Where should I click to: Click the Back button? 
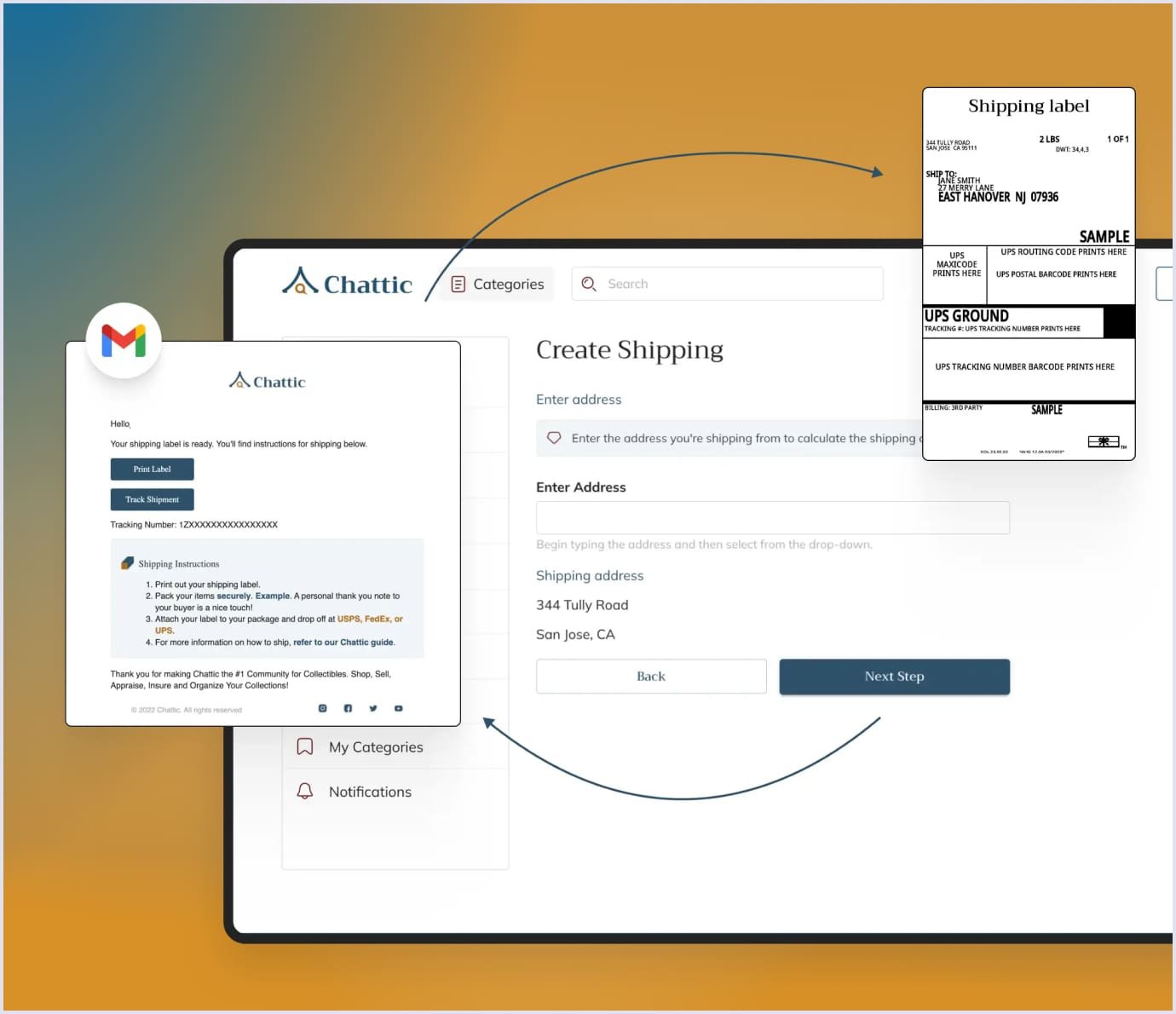click(x=651, y=677)
